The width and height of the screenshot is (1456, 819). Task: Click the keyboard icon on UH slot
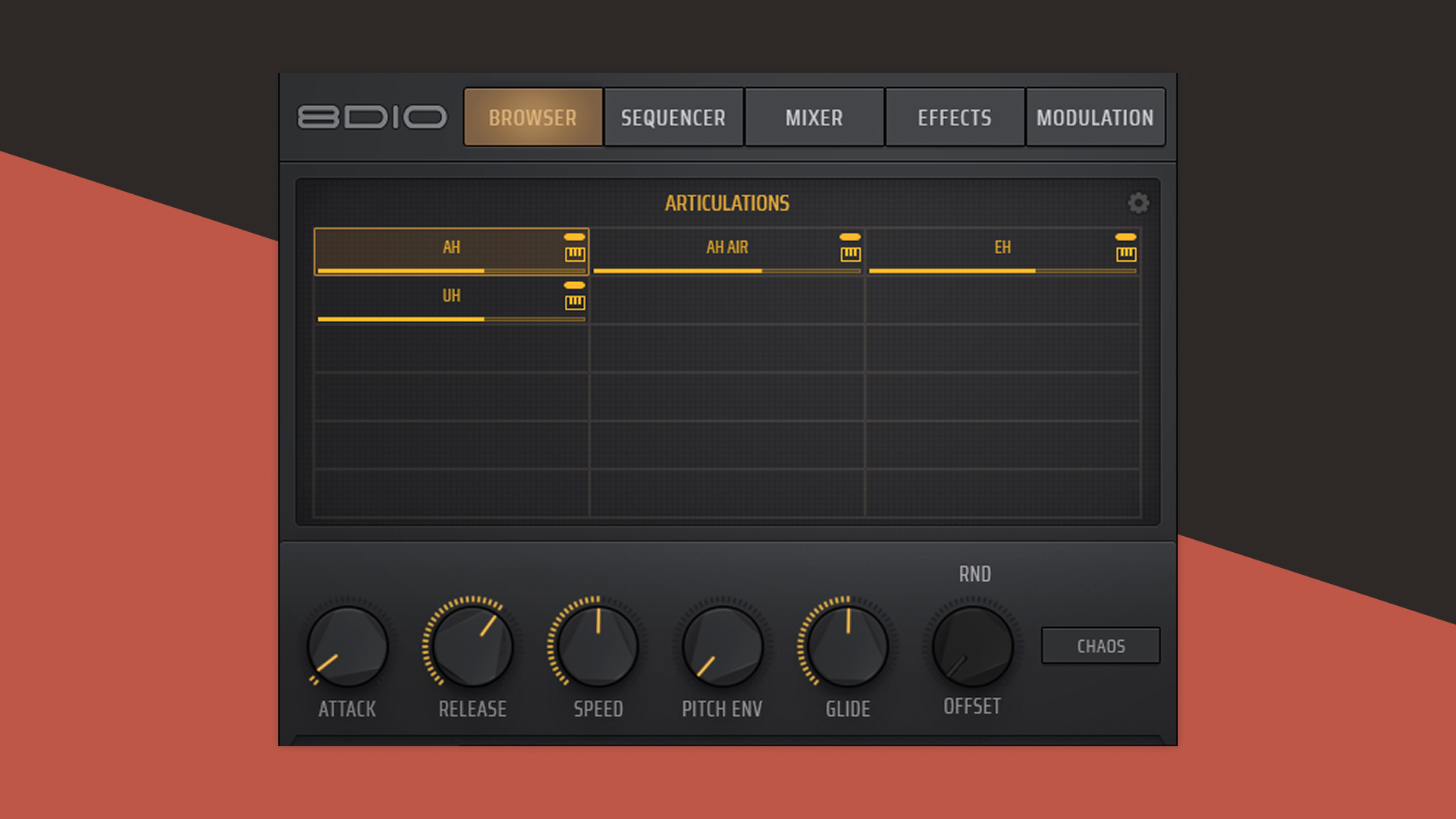(575, 303)
